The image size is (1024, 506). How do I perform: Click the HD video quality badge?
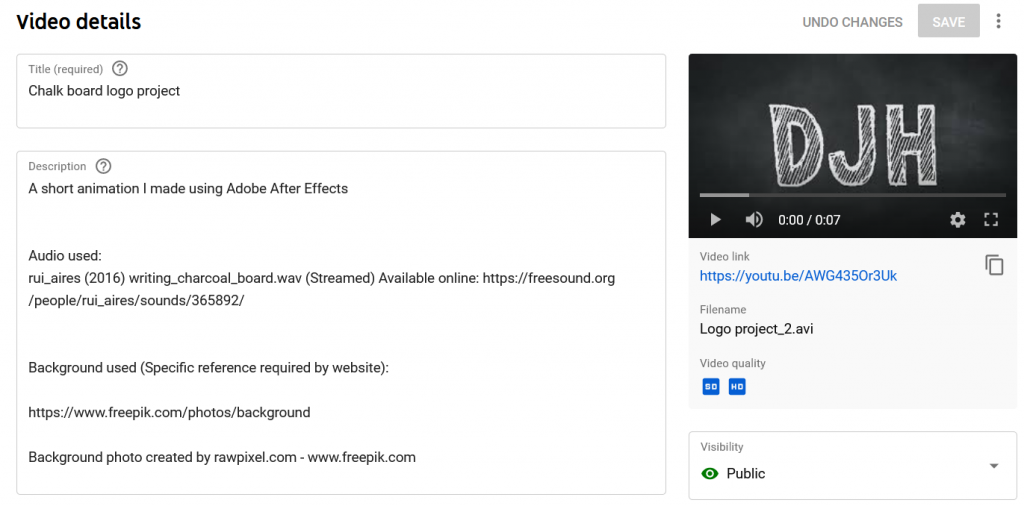pyautogui.click(x=737, y=386)
